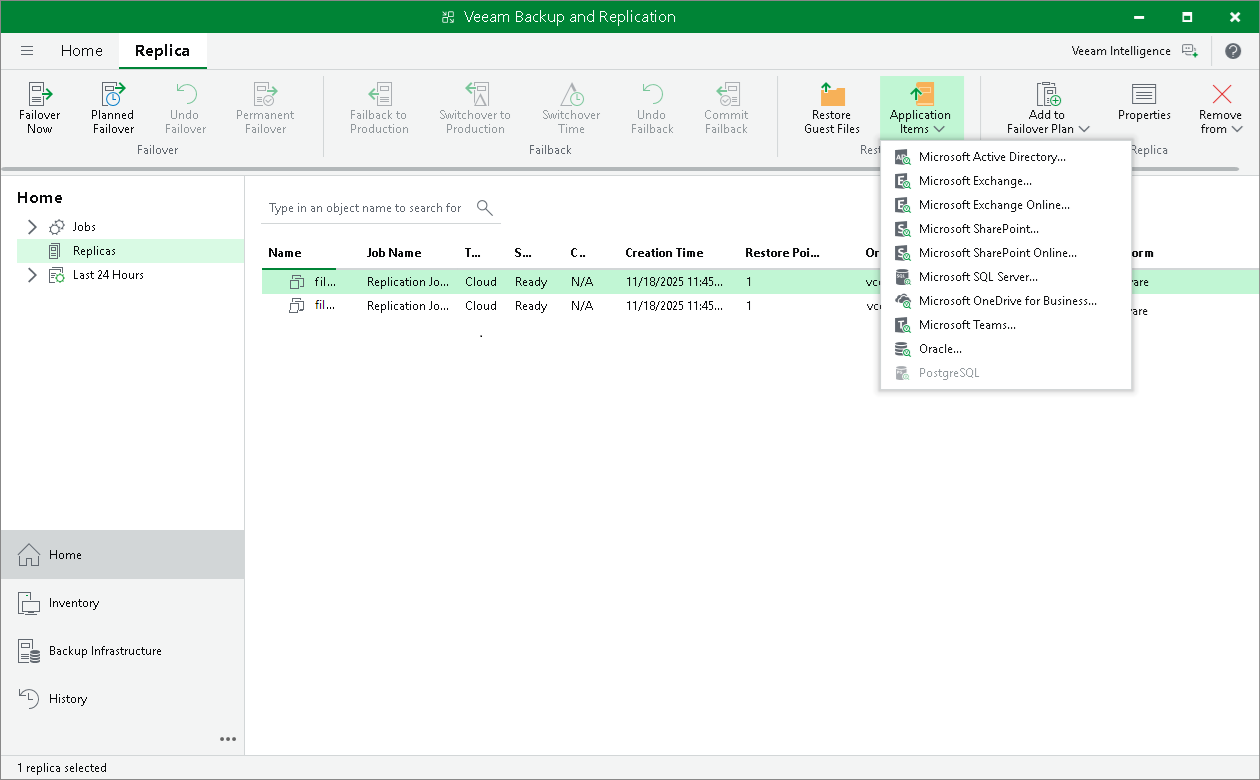Switch to the Home ribbon tab

[x=82, y=51]
